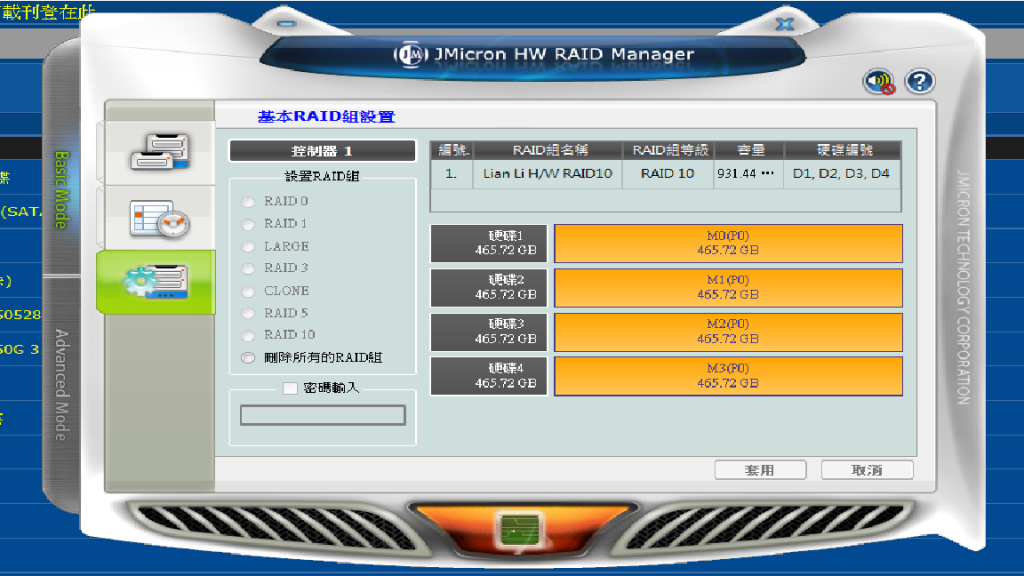Select the 硬碟1 465.72 GB disk block

click(x=488, y=243)
